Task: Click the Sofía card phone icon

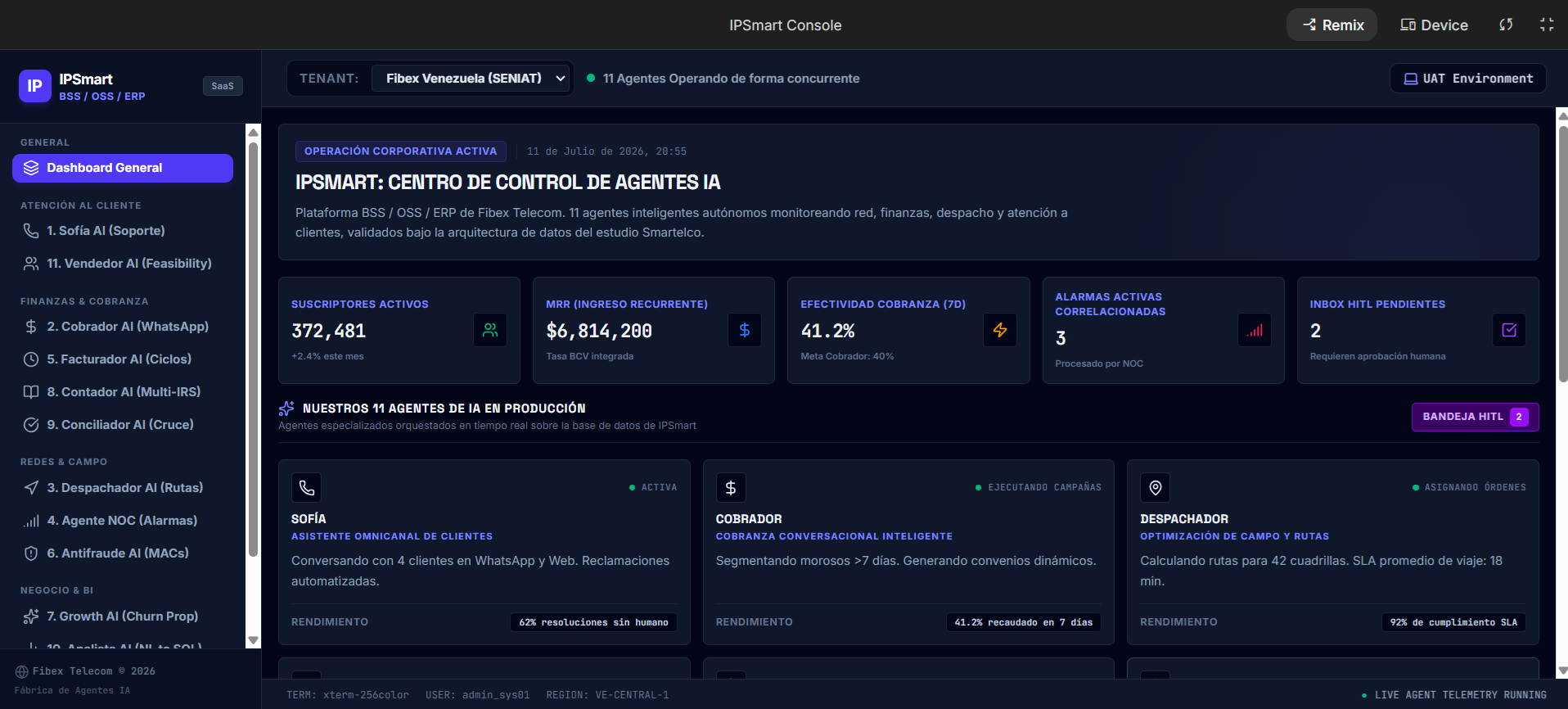Action: tap(306, 488)
